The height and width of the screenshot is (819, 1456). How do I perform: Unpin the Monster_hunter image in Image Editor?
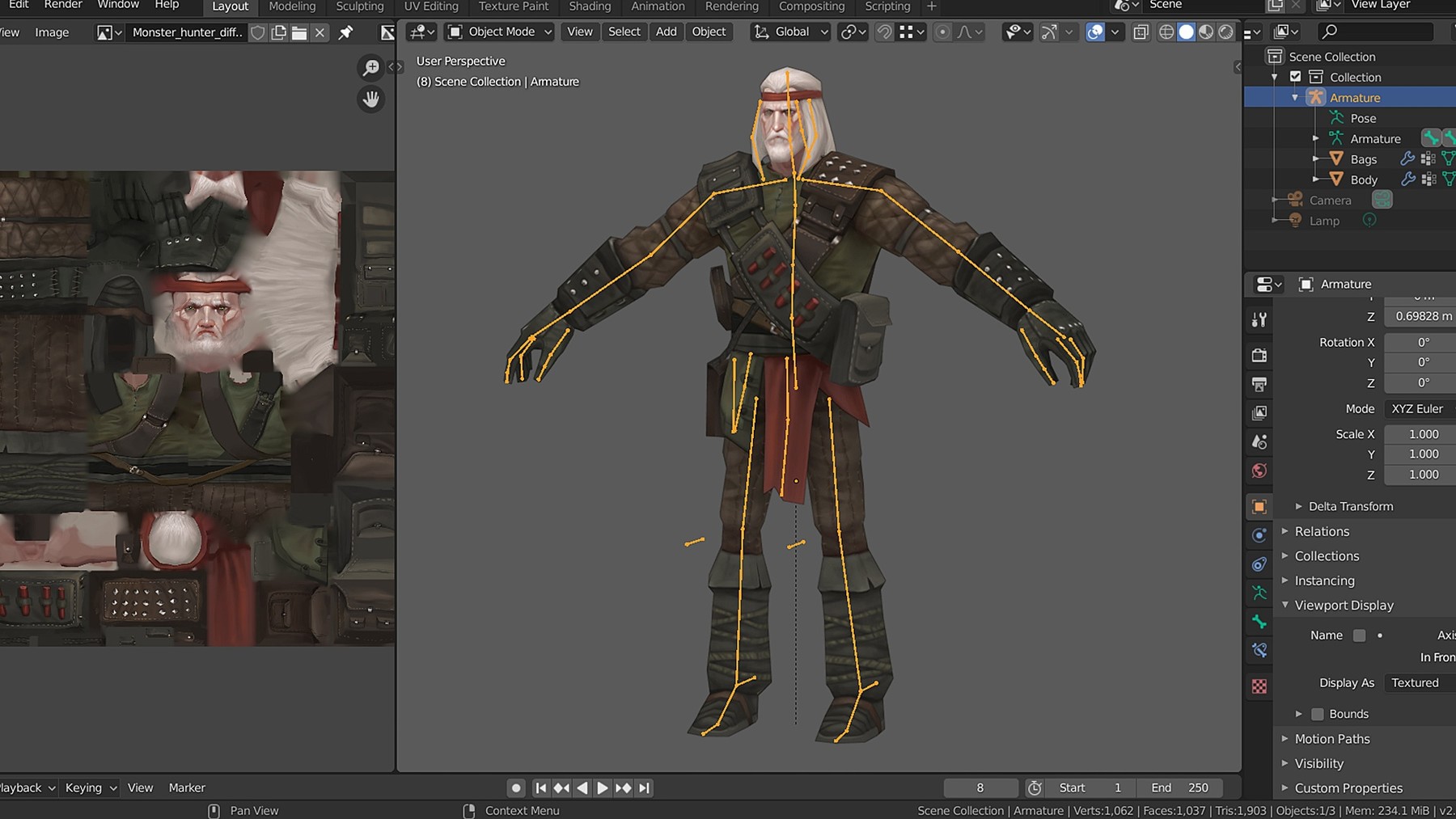point(344,32)
